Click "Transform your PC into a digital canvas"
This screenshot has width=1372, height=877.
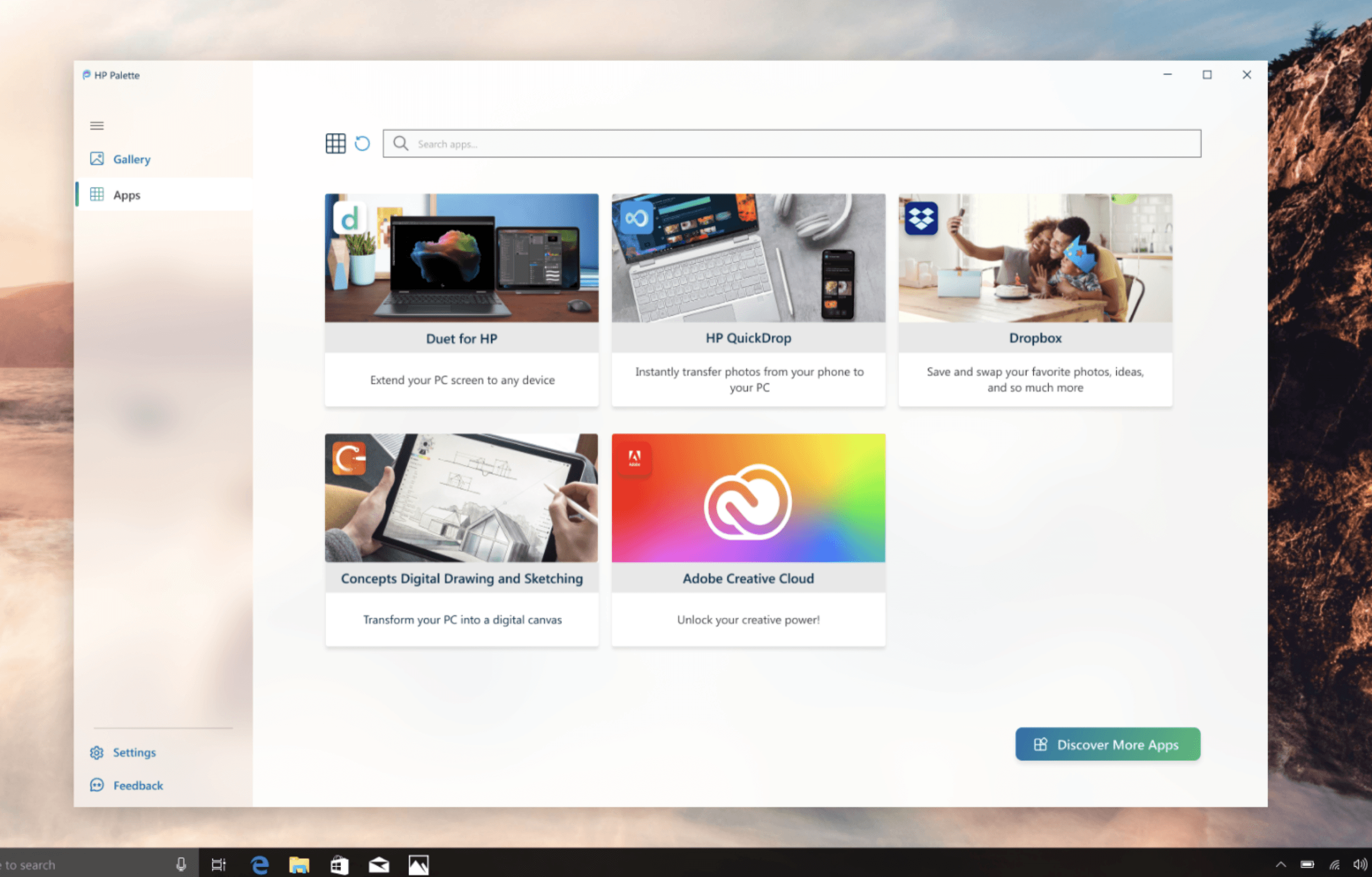tap(462, 619)
